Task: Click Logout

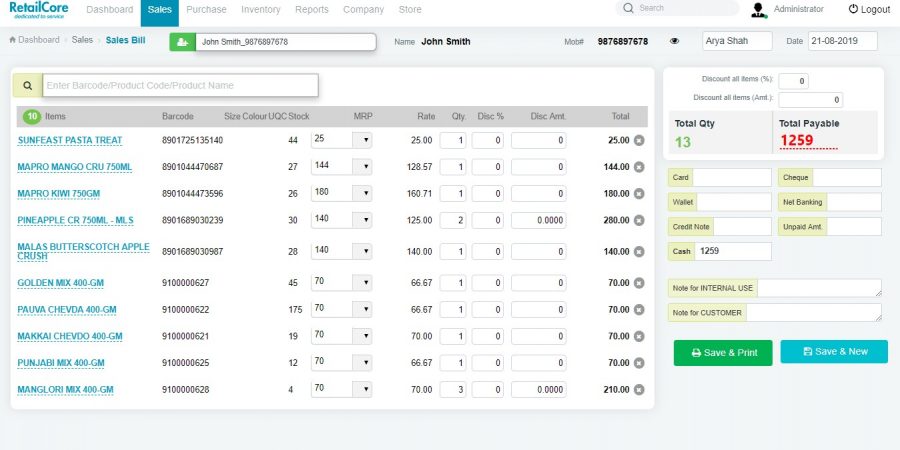Action: (870, 10)
